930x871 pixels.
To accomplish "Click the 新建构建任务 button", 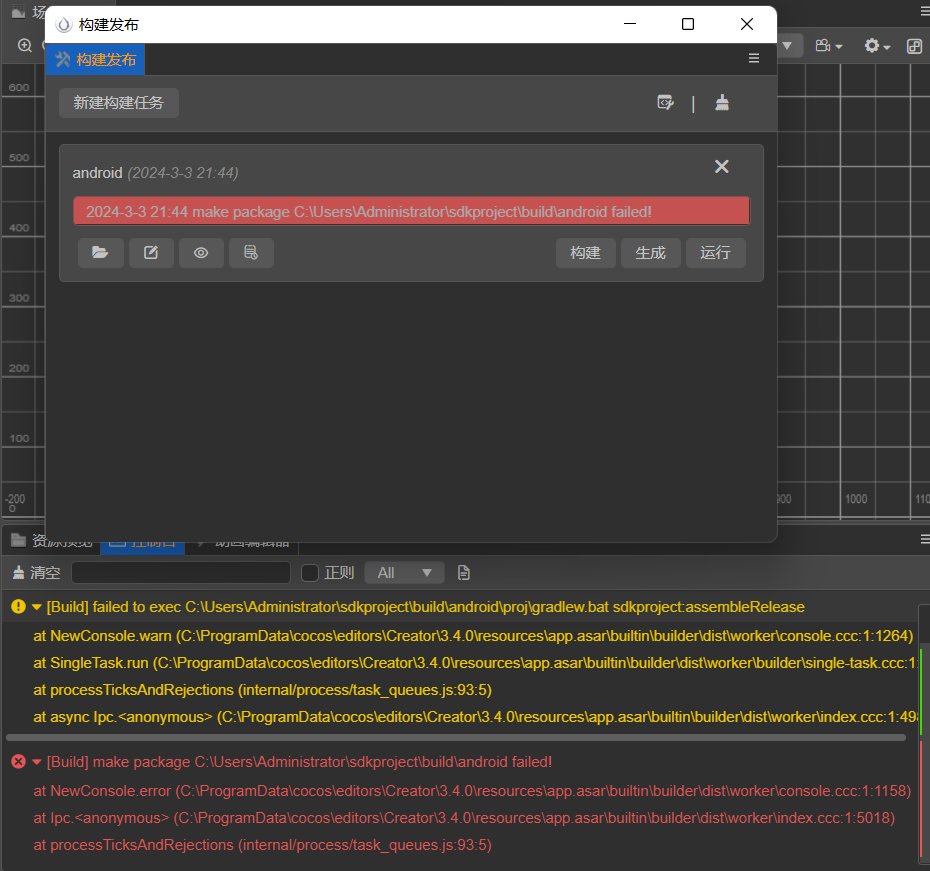I will (x=119, y=103).
